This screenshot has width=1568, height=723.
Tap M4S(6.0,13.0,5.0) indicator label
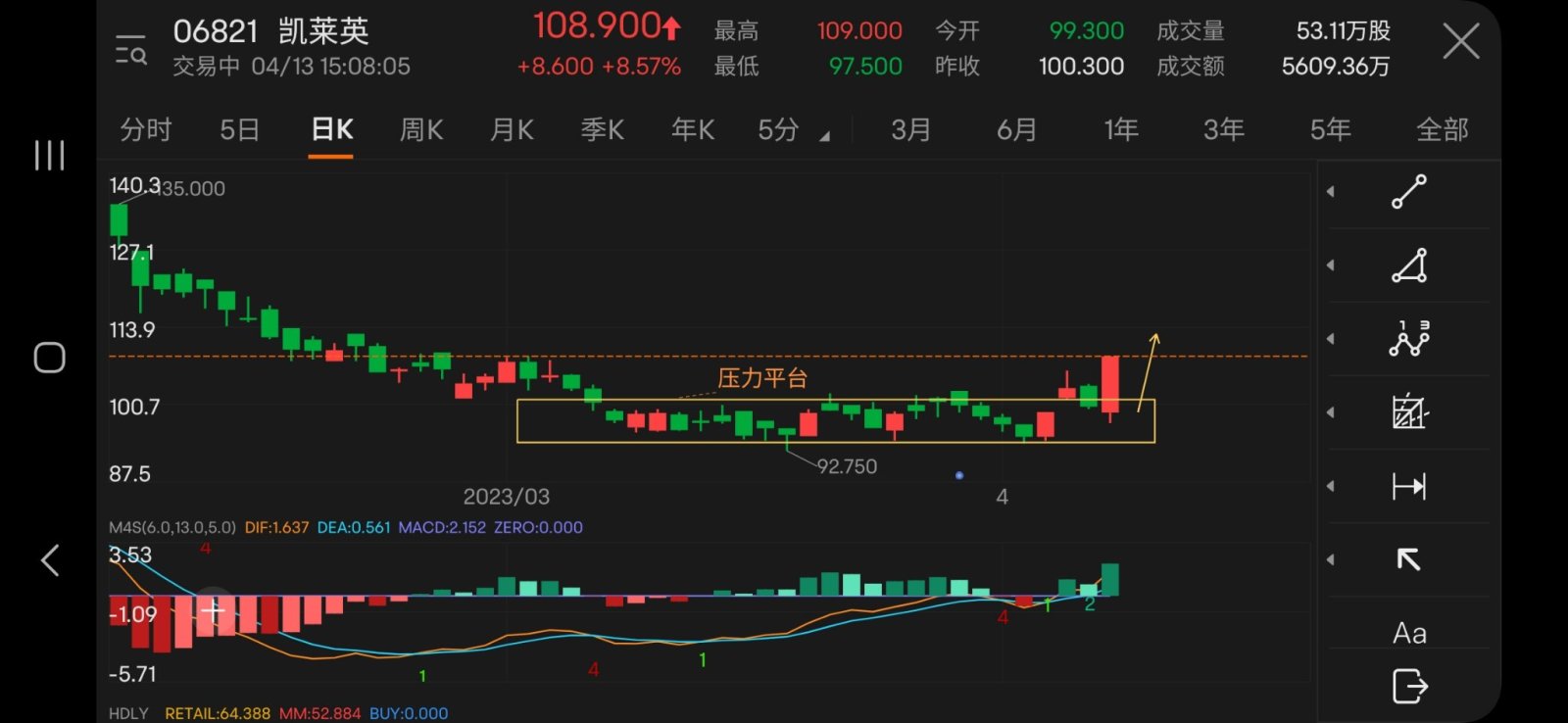tap(172, 527)
